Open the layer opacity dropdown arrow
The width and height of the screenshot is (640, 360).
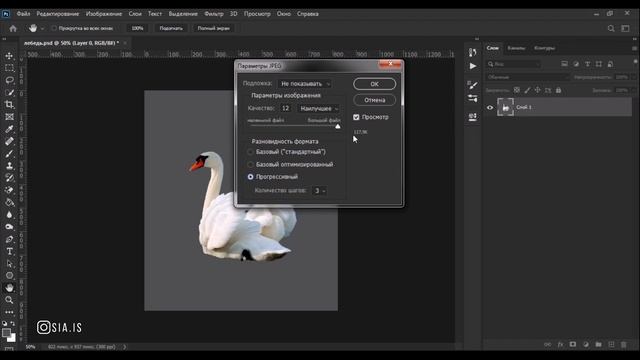633,77
